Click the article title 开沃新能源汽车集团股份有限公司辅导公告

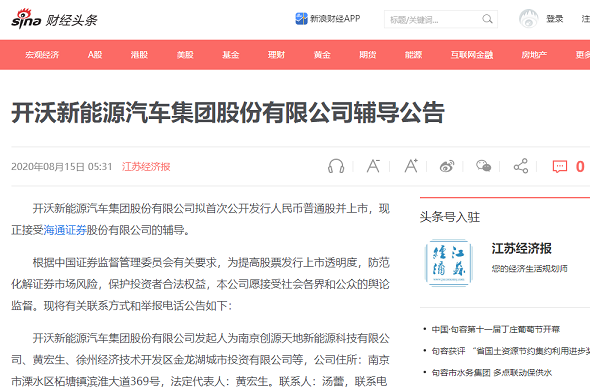[x=228, y=112]
